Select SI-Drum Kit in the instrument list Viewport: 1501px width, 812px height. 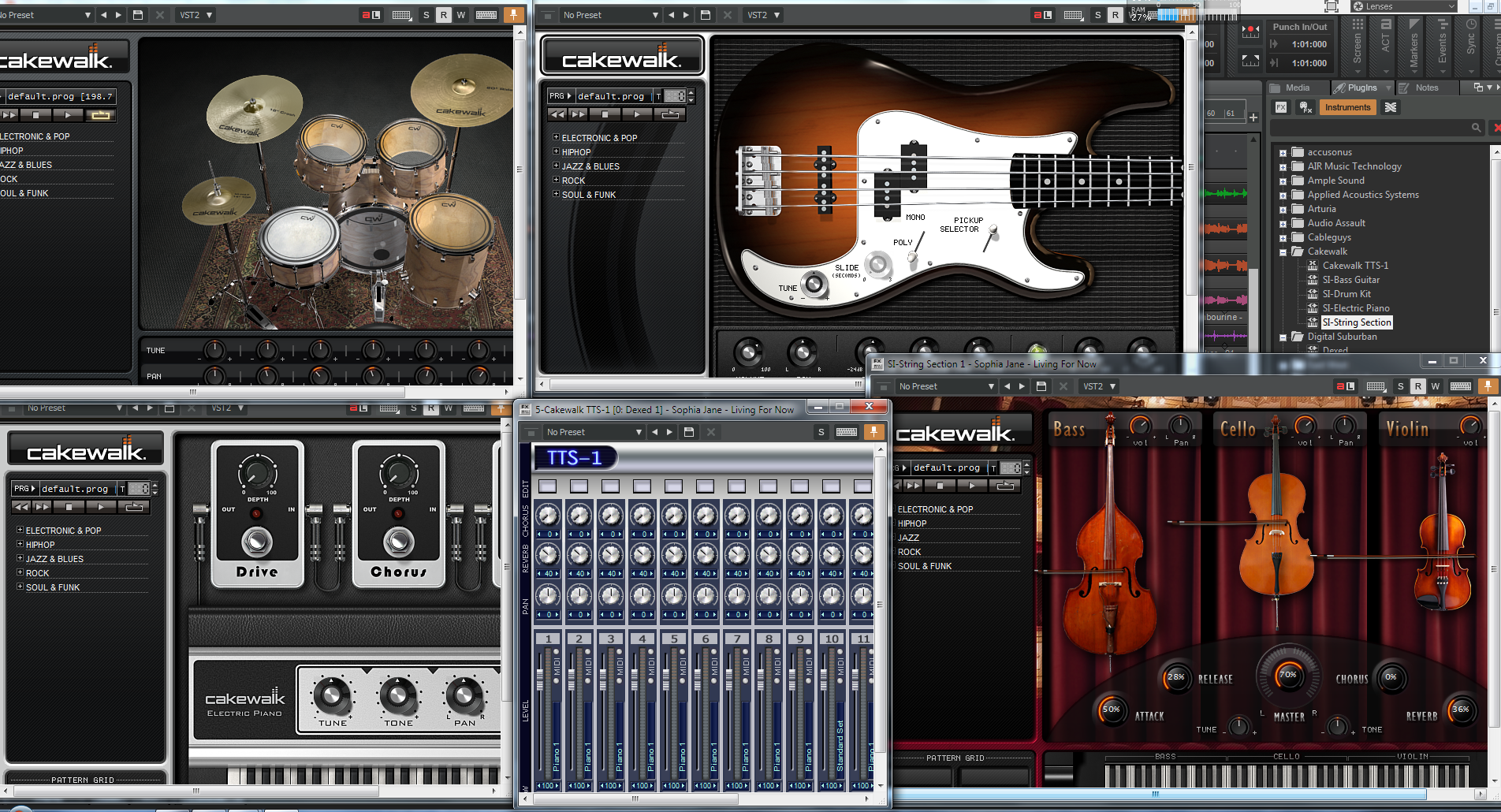(x=1346, y=294)
